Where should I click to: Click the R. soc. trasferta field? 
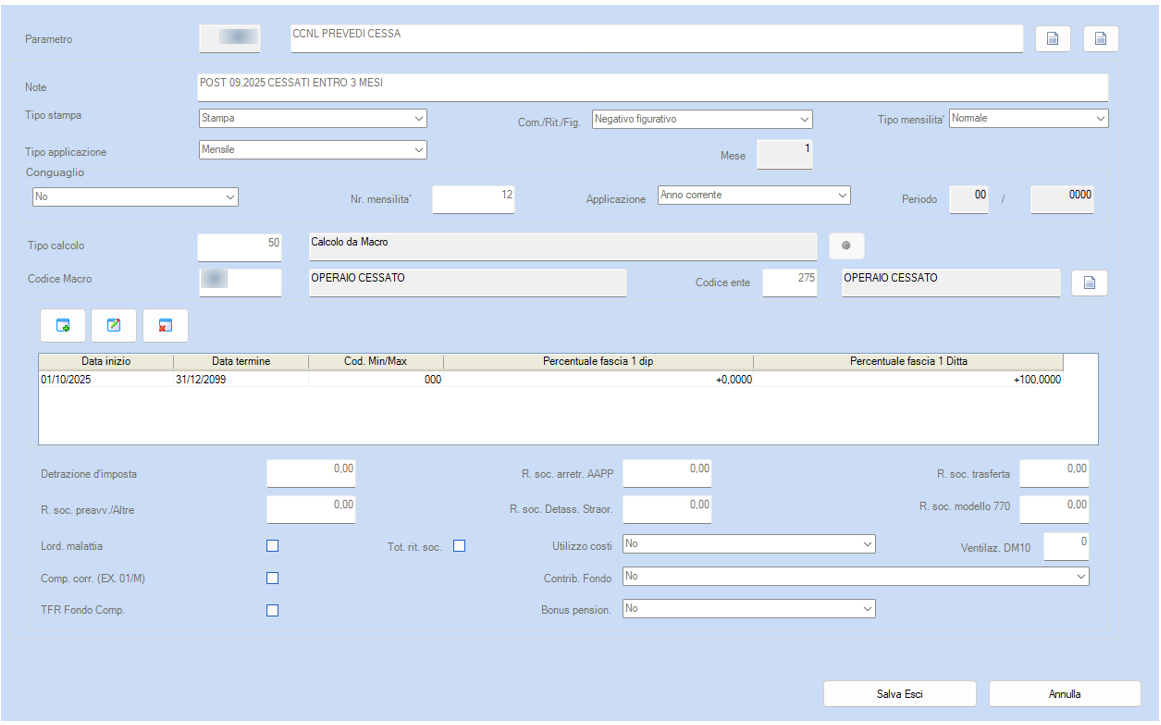pyautogui.click(x=1054, y=473)
